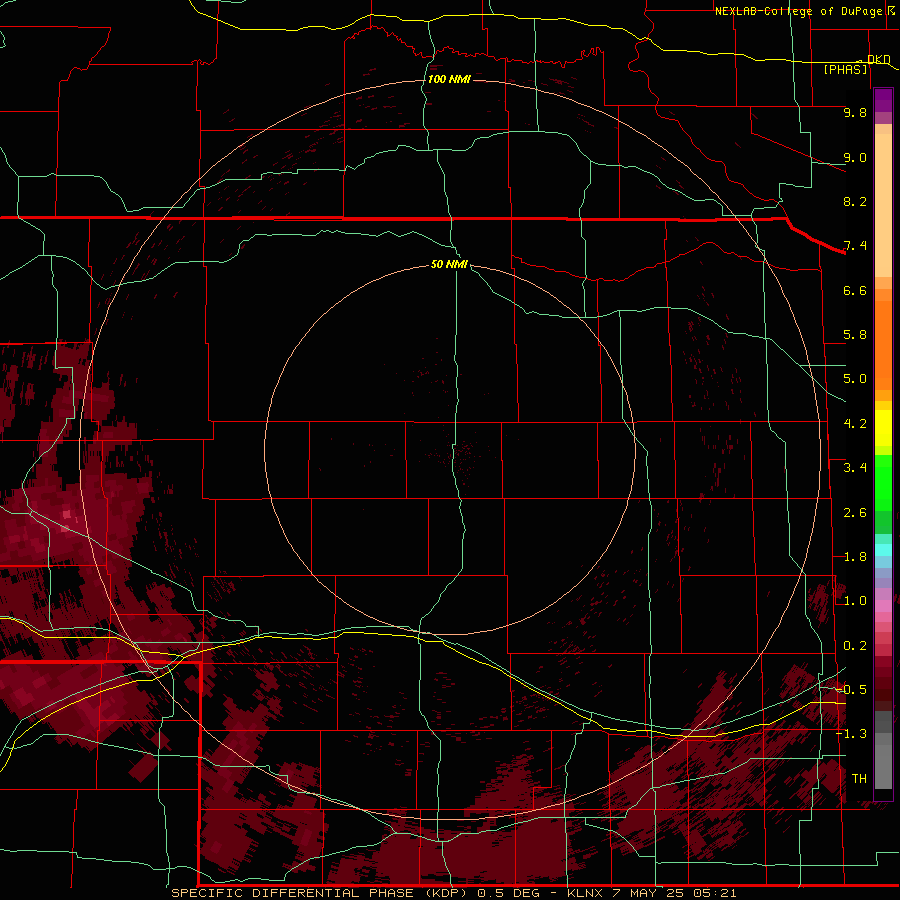
Task: Pick the purple band atop the color bar
Action: pos(883,100)
